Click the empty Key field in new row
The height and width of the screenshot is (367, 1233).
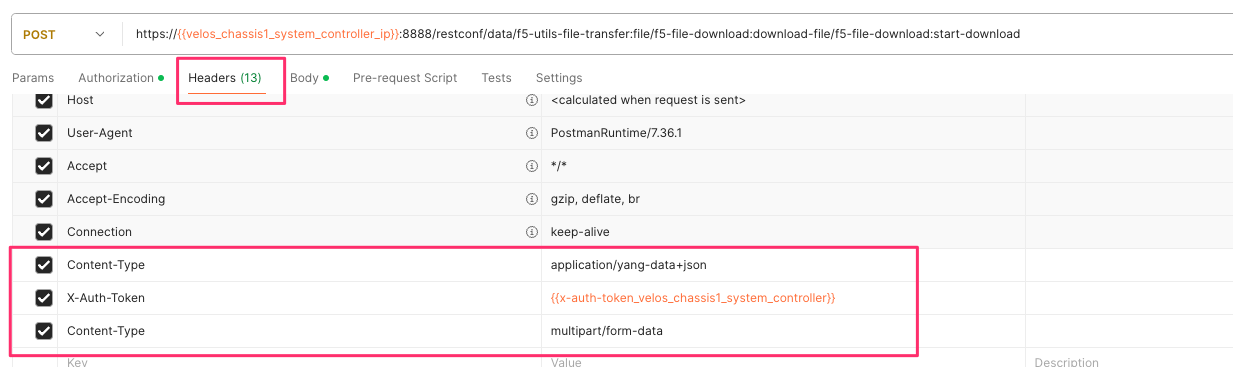[x=300, y=358]
